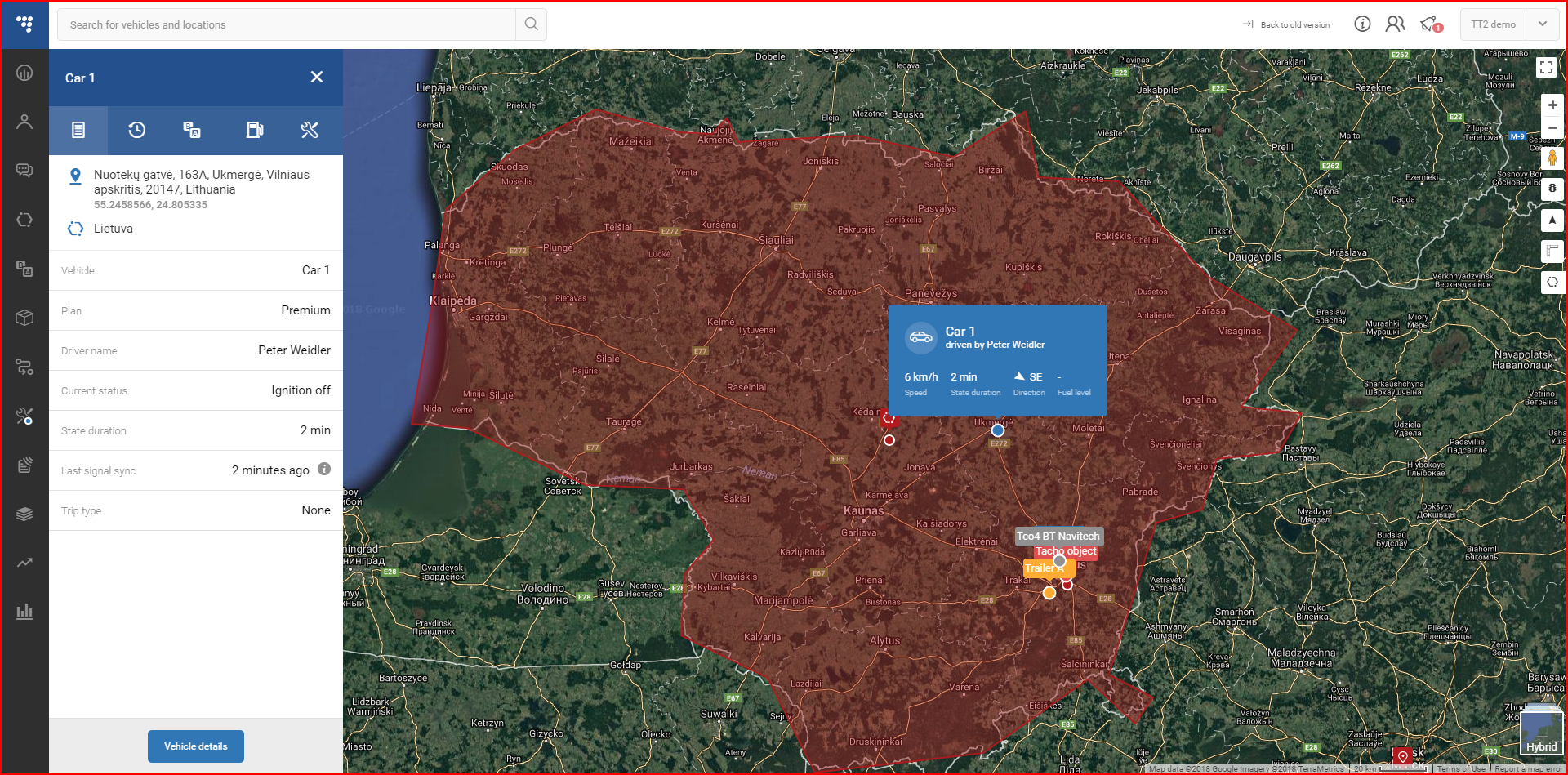The height and width of the screenshot is (775, 1568).
Task: Click the Tco4 BT Navitech map label
Action: 1058,536
